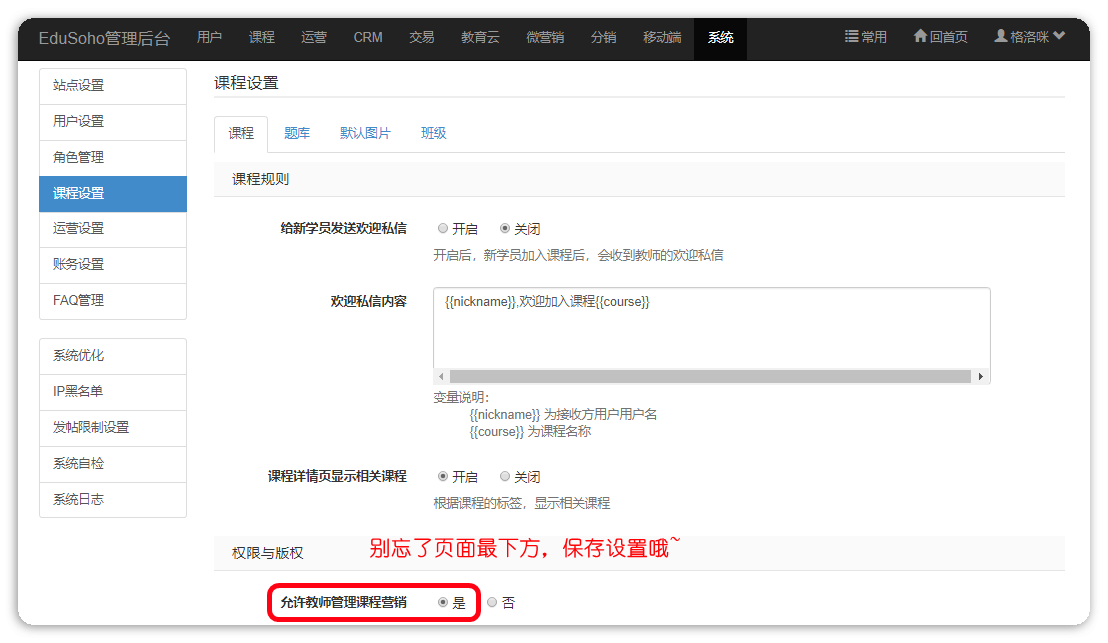The width and height of the screenshot is (1108, 643).
Task: Choose 否 for teacher course marketing
Action: coord(492,602)
